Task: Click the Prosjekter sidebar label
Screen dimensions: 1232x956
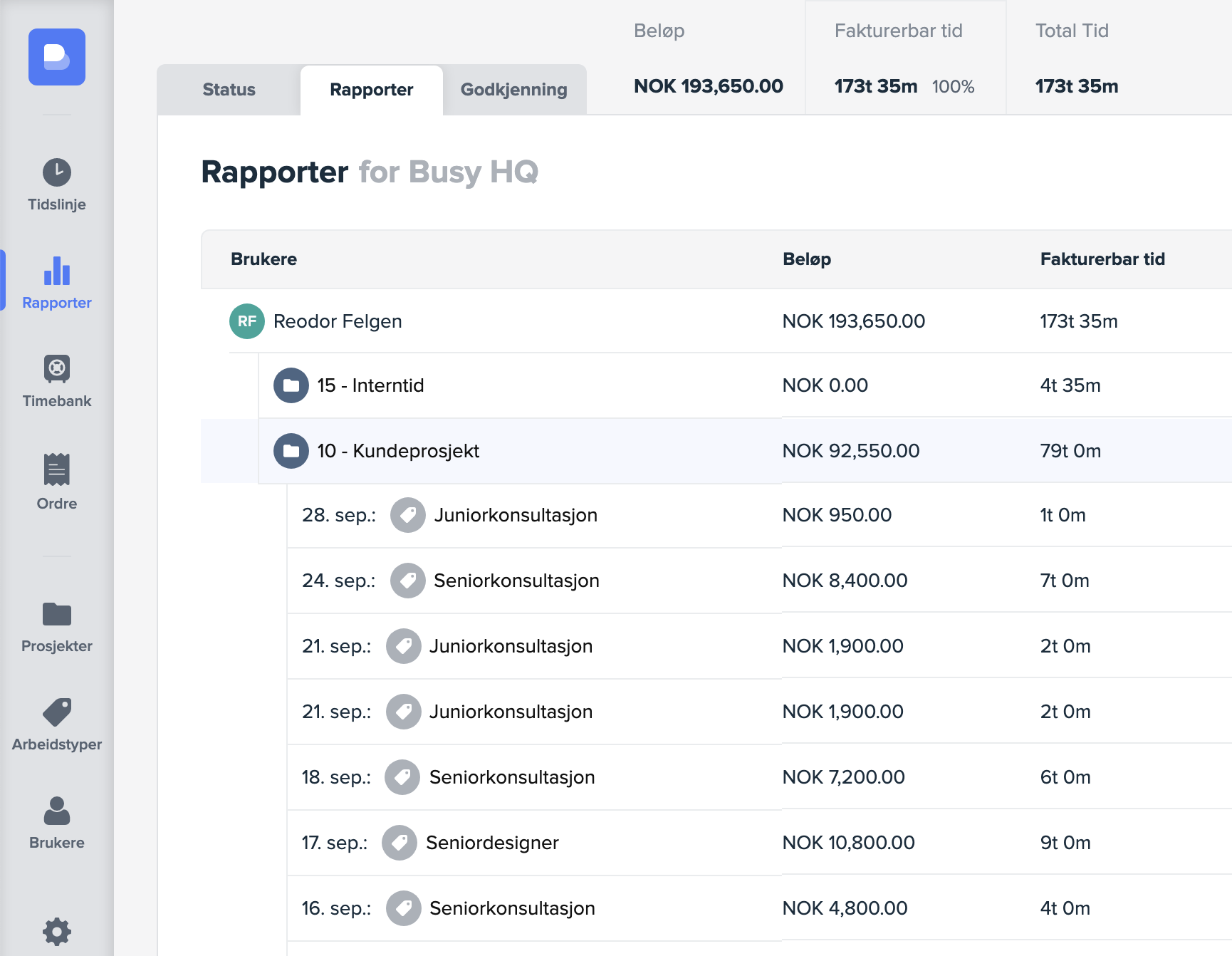Action: click(57, 646)
